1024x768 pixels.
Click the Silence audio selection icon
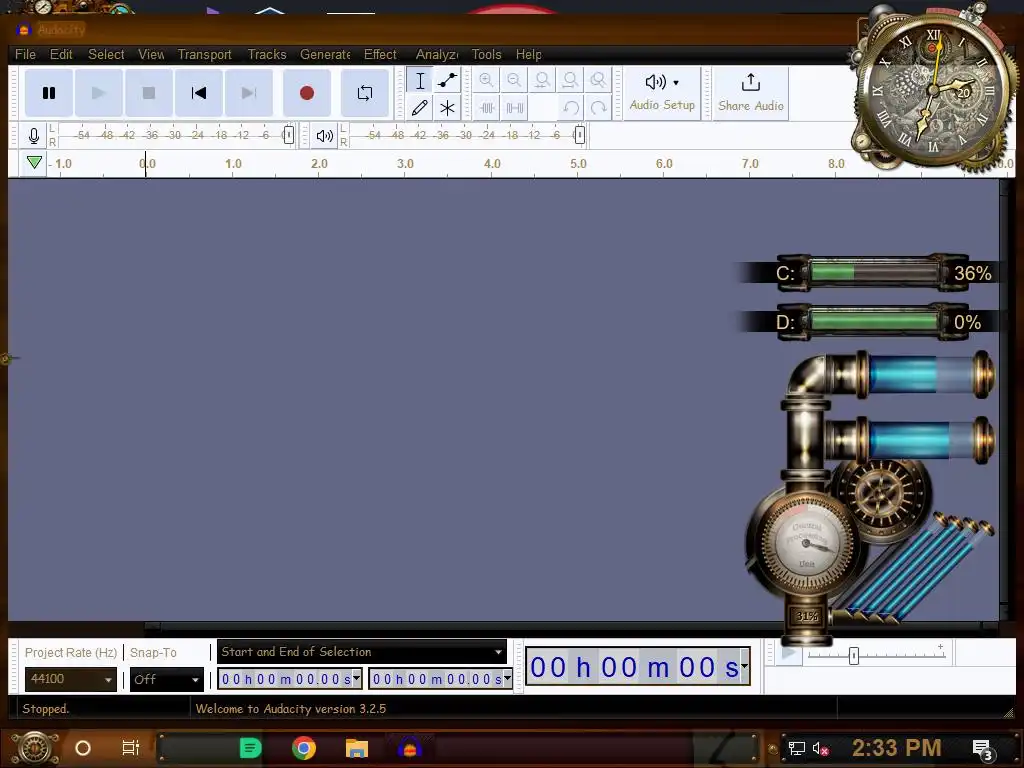point(515,108)
